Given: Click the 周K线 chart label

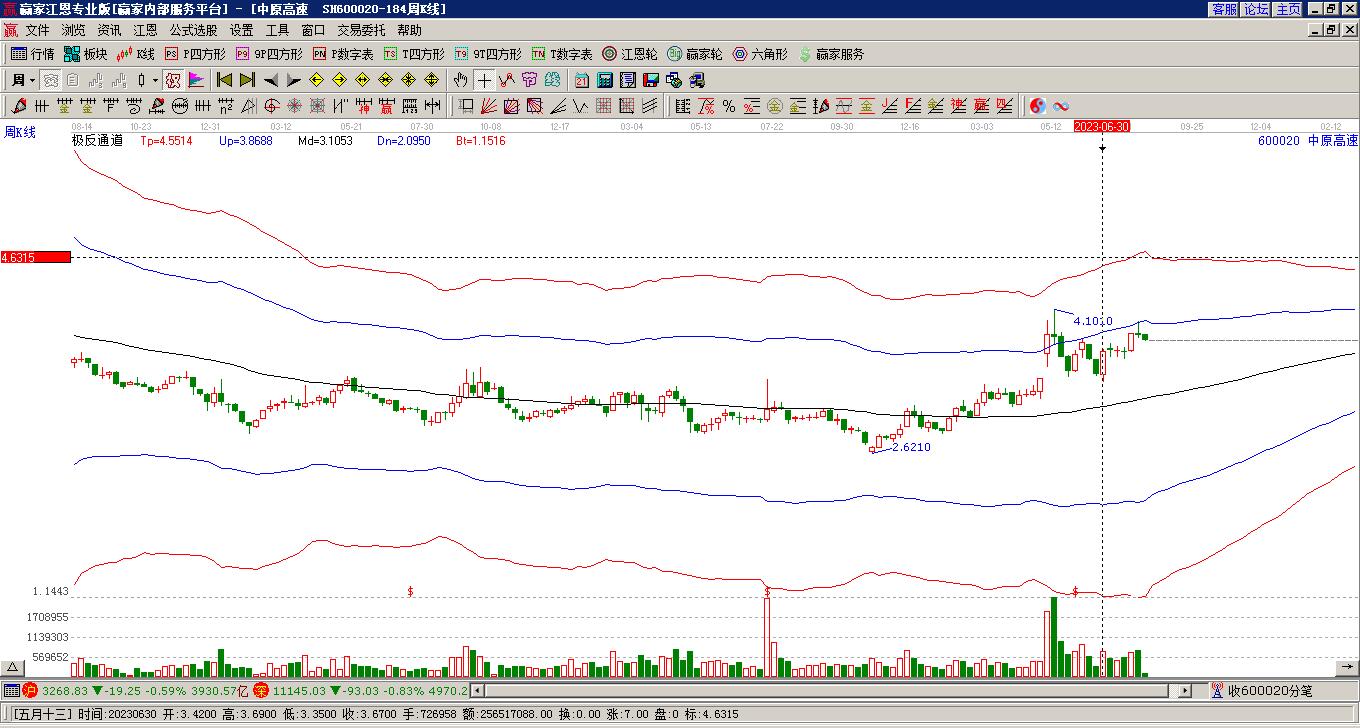Looking at the screenshot, I should coord(20,132).
